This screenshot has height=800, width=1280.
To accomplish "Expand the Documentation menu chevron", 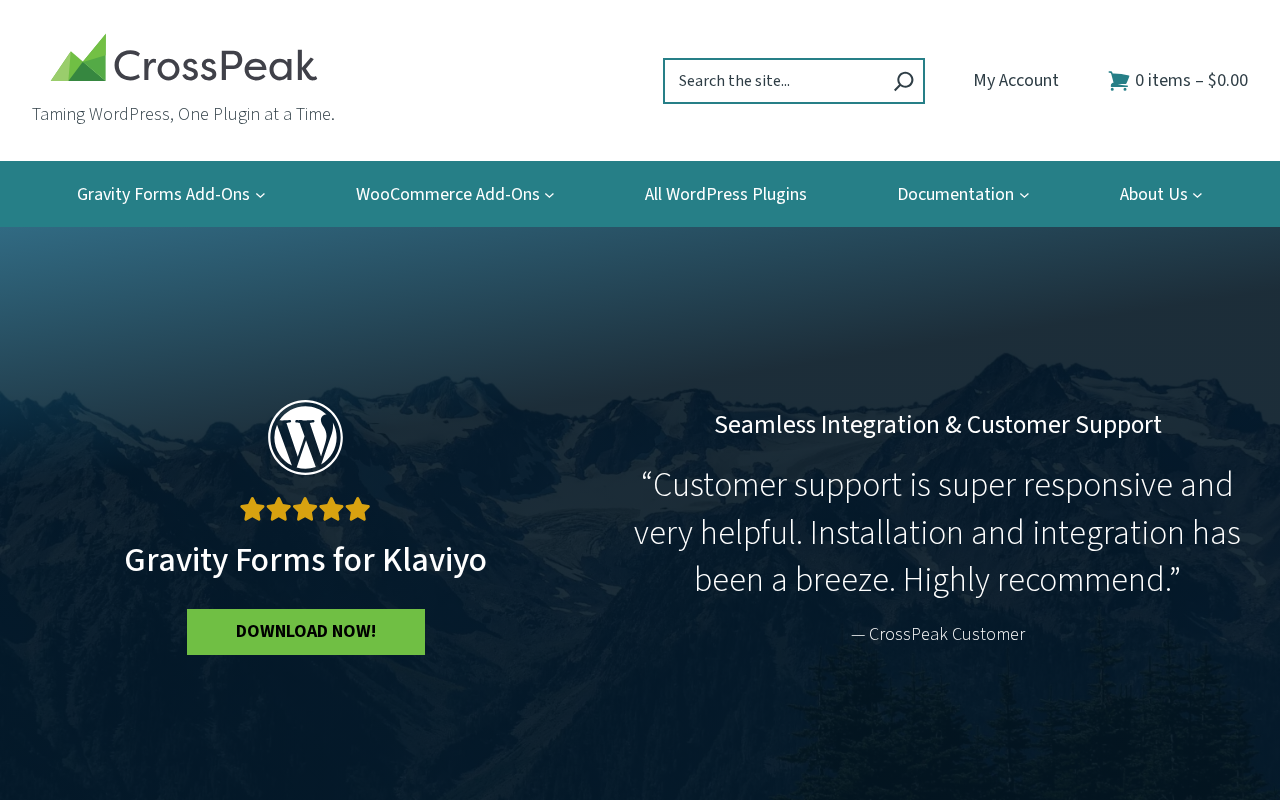I will click(1024, 195).
